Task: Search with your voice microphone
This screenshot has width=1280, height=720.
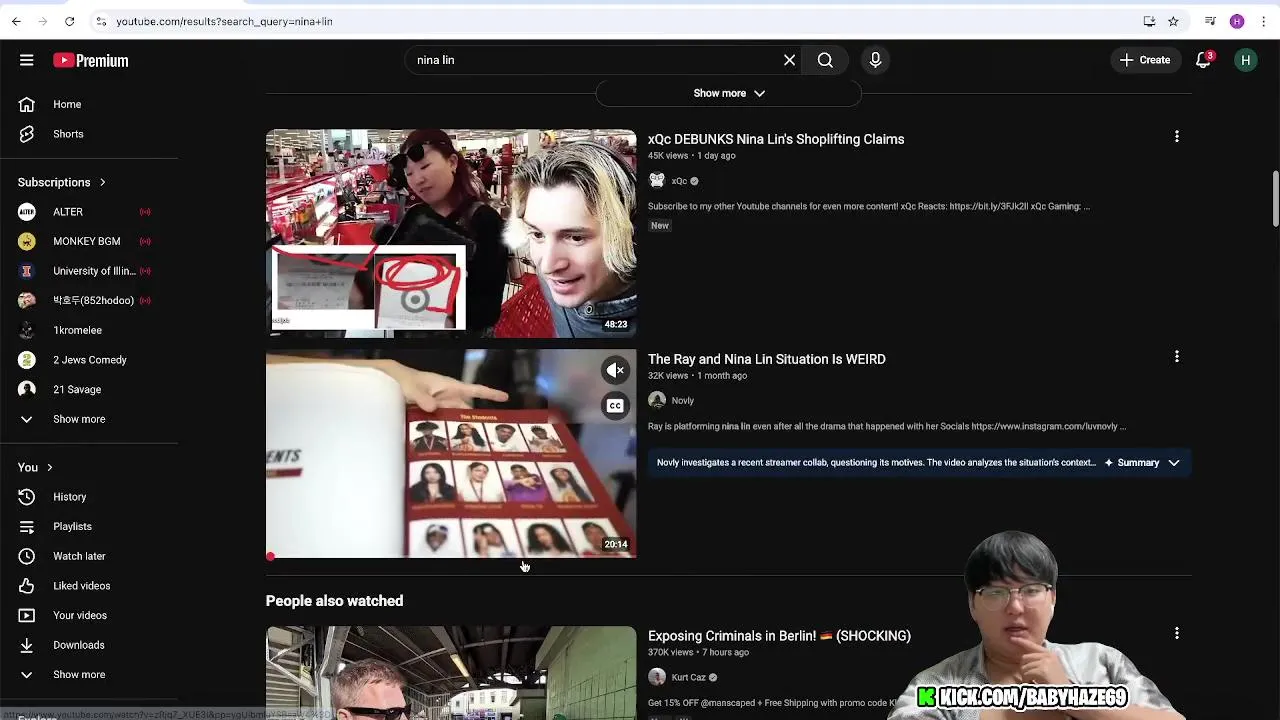Action: coord(875,60)
